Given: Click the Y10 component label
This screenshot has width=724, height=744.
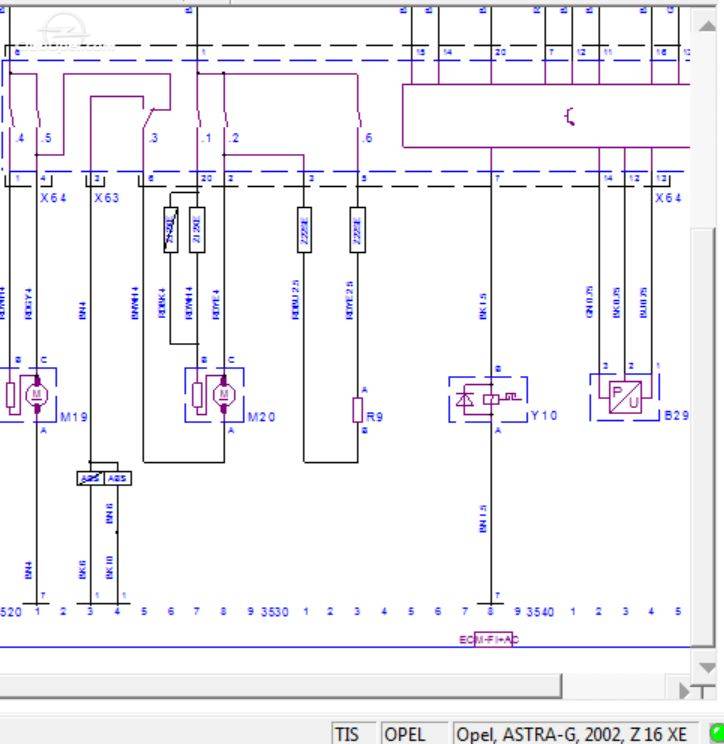Looking at the screenshot, I should (544, 416).
